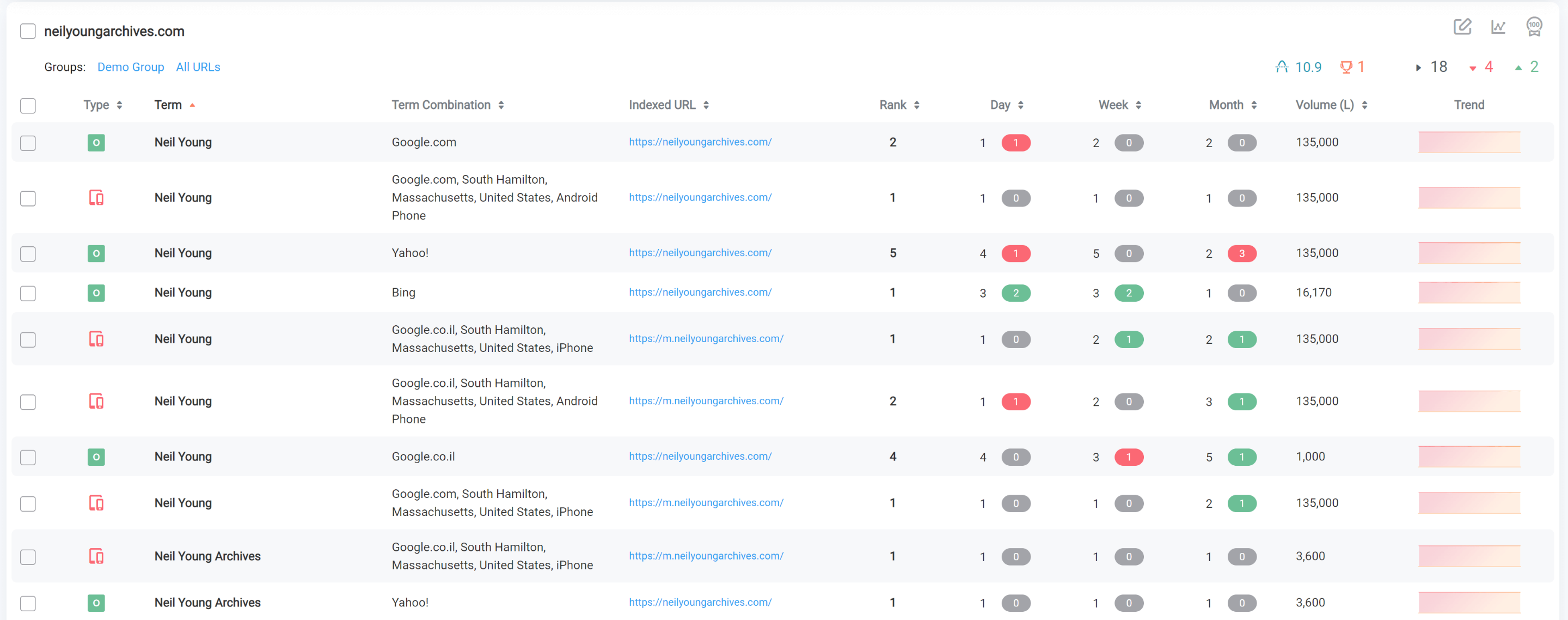Click mobile icon for Neil Young Archives iPhone row
1568x620 pixels.
coord(96,556)
